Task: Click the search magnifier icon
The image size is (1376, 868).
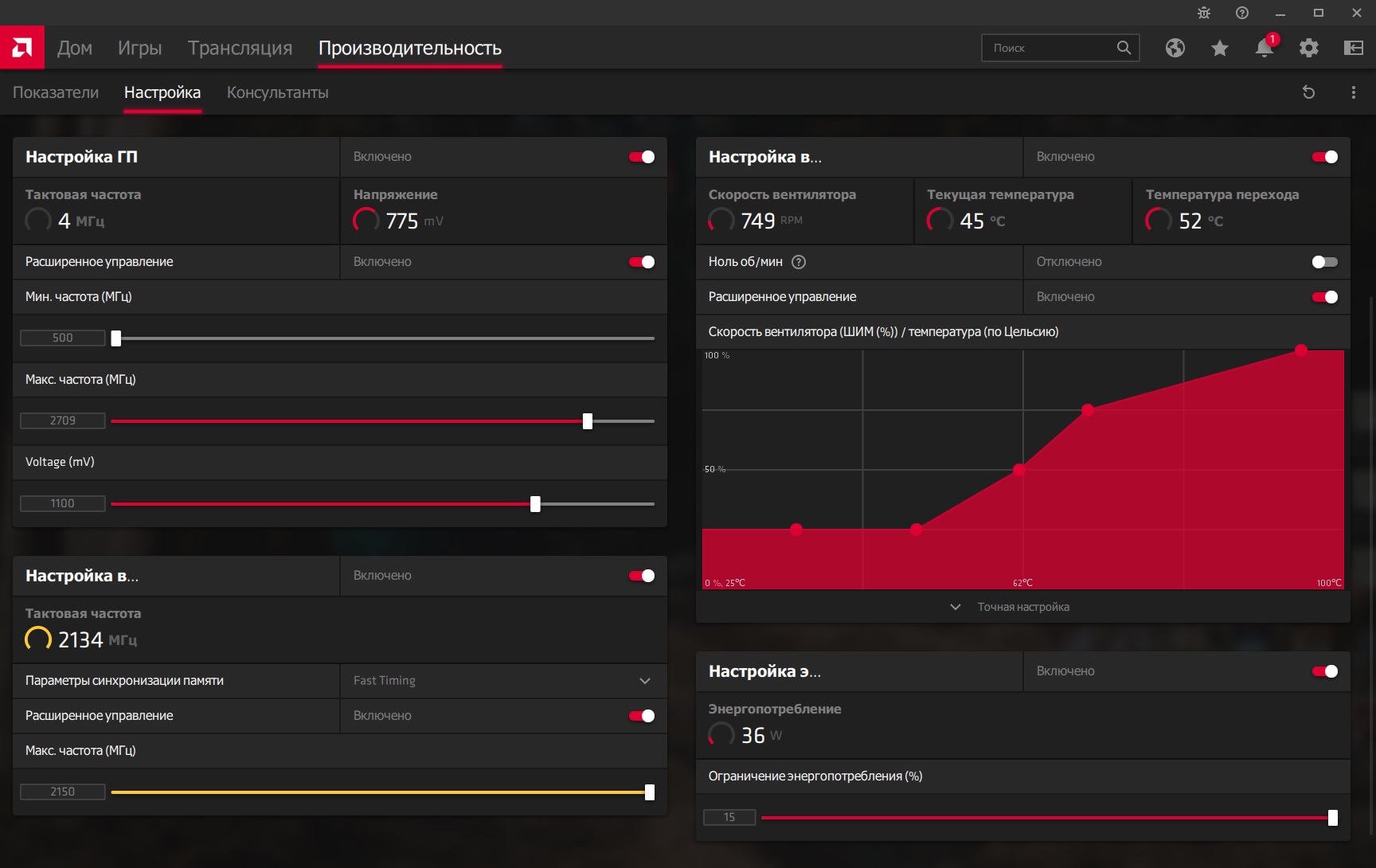Action: point(1124,48)
